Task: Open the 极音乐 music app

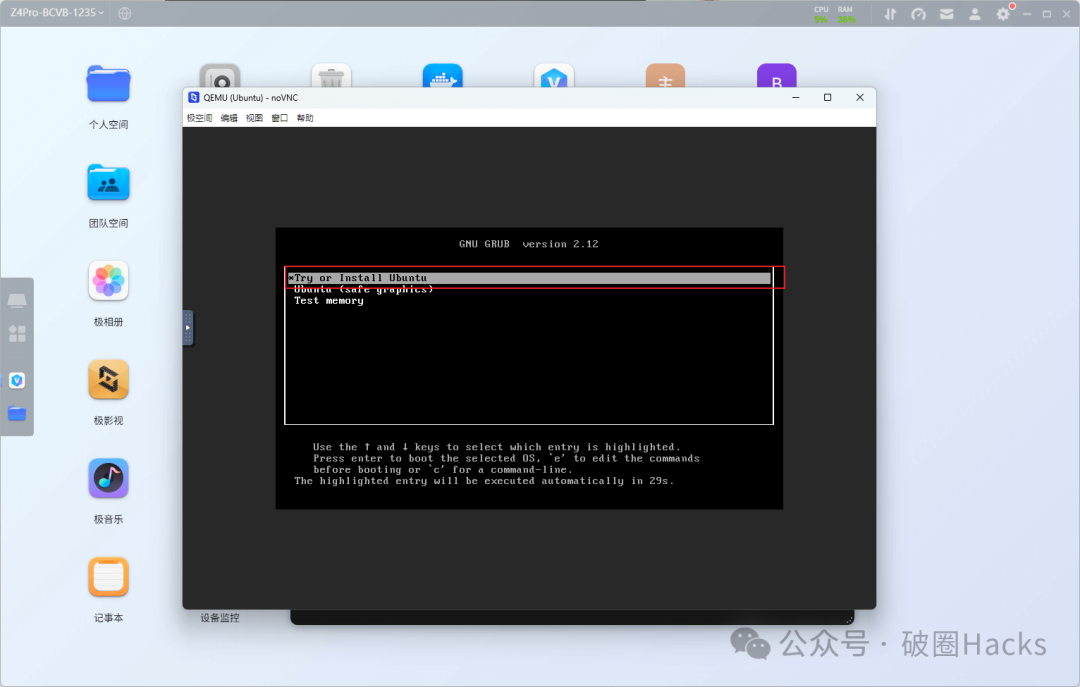Action: (108, 479)
